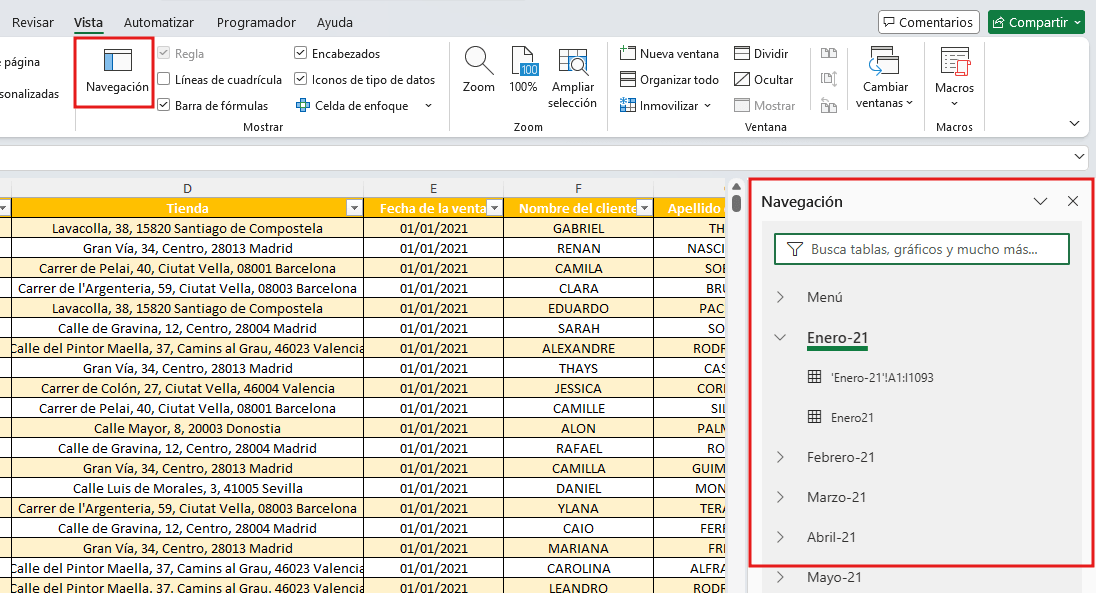Open Cambiar ventanas menu

[884, 78]
